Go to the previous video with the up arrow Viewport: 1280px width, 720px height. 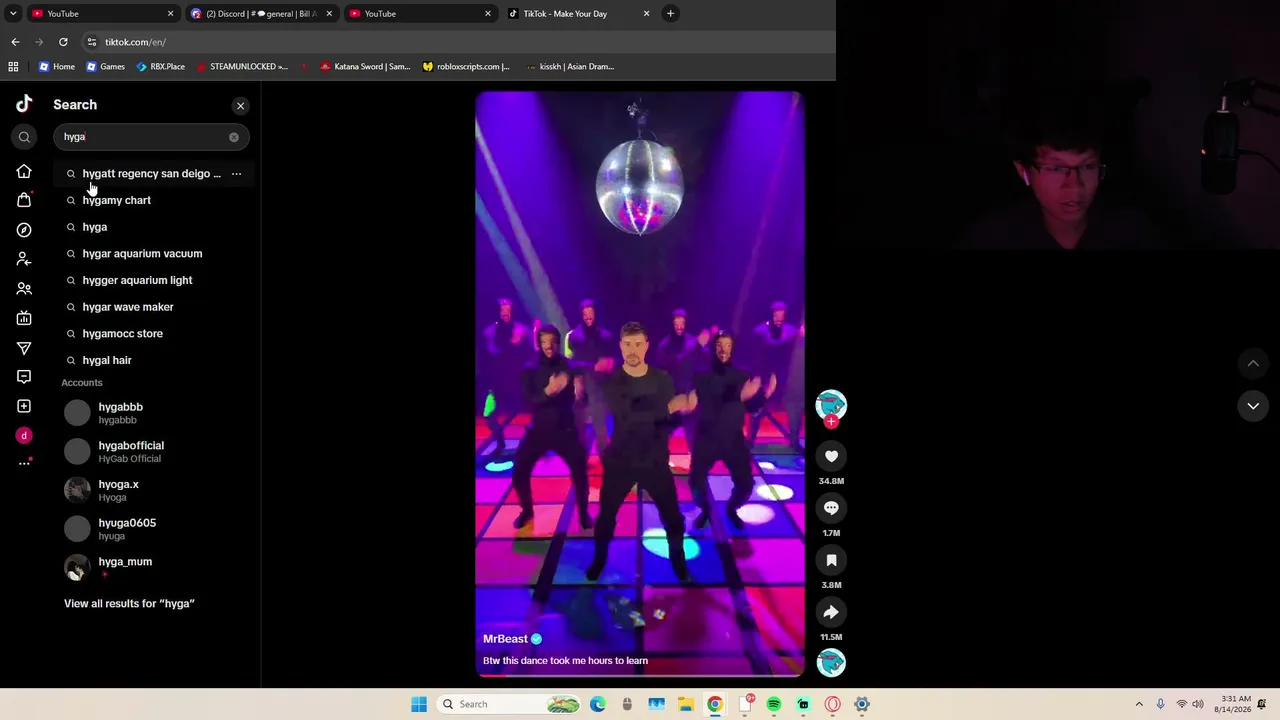pyautogui.click(x=1253, y=363)
